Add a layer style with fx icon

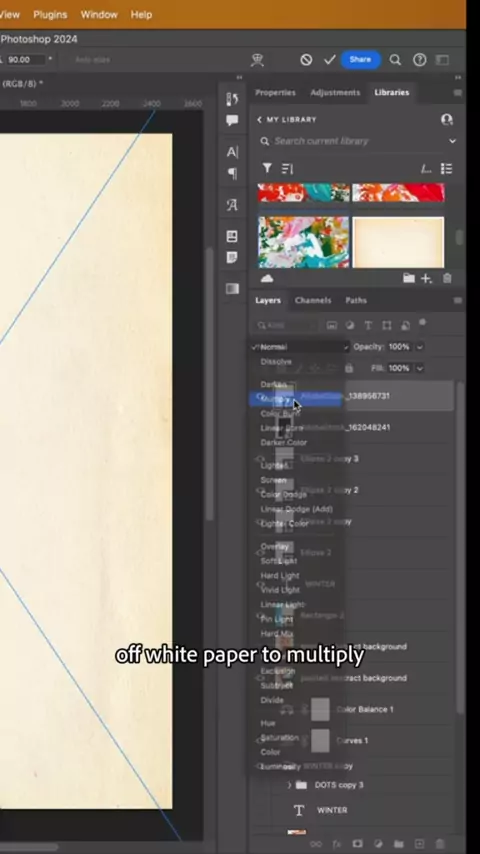point(337,844)
